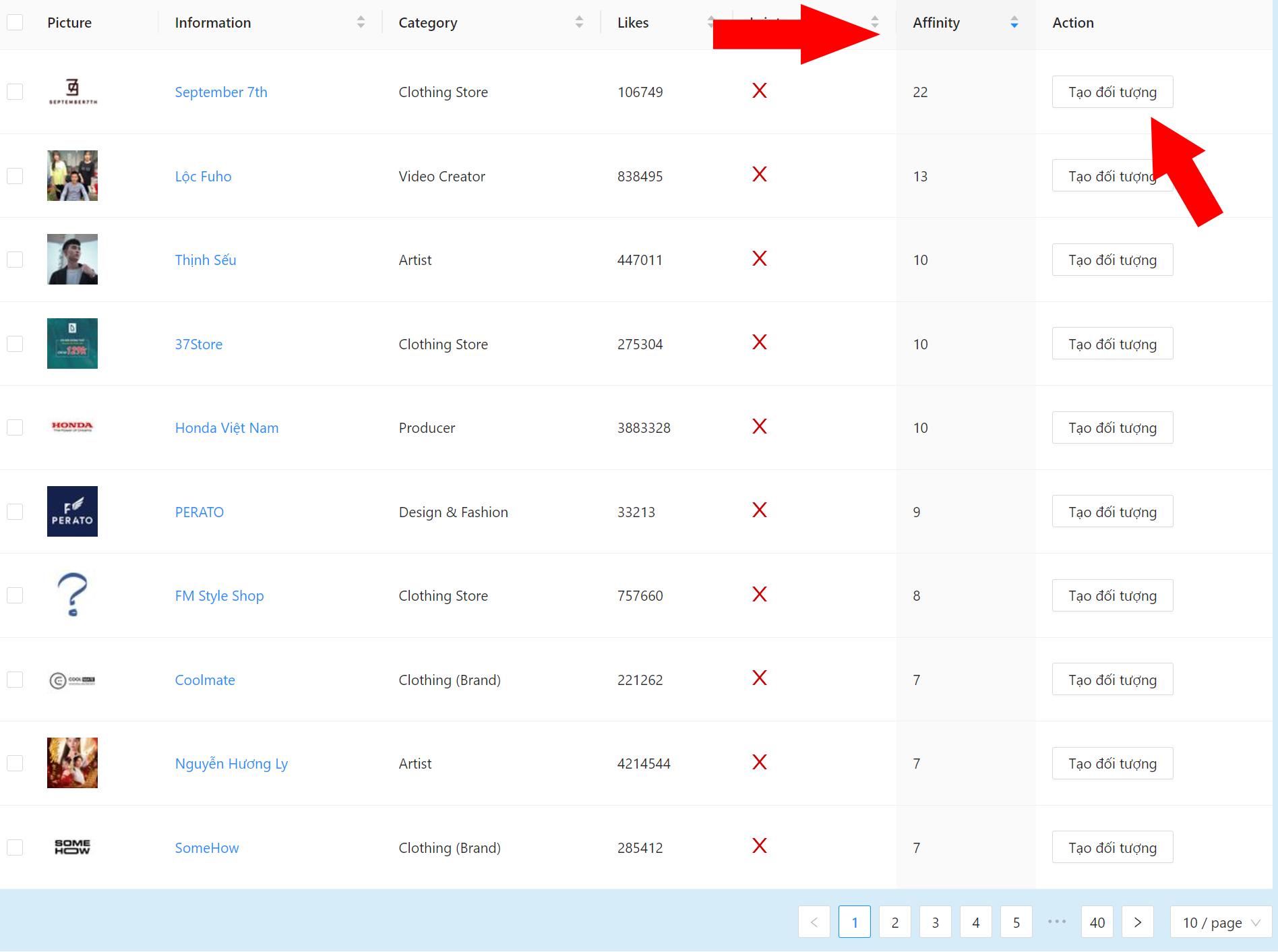Check the Honda Việt Nam row checkbox
The width and height of the screenshot is (1278, 952).
point(15,427)
